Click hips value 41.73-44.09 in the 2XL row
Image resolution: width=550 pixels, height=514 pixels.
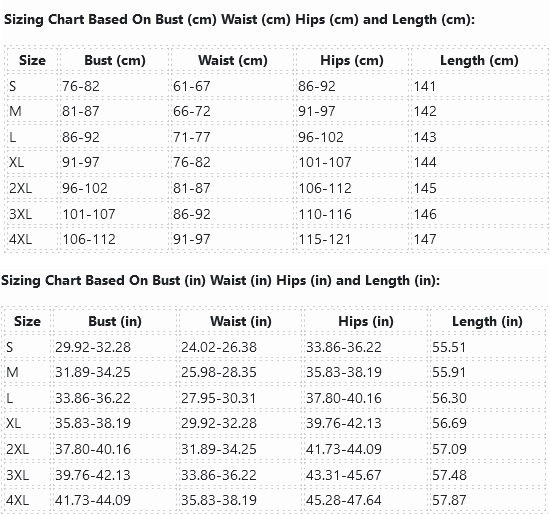[344, 449]
